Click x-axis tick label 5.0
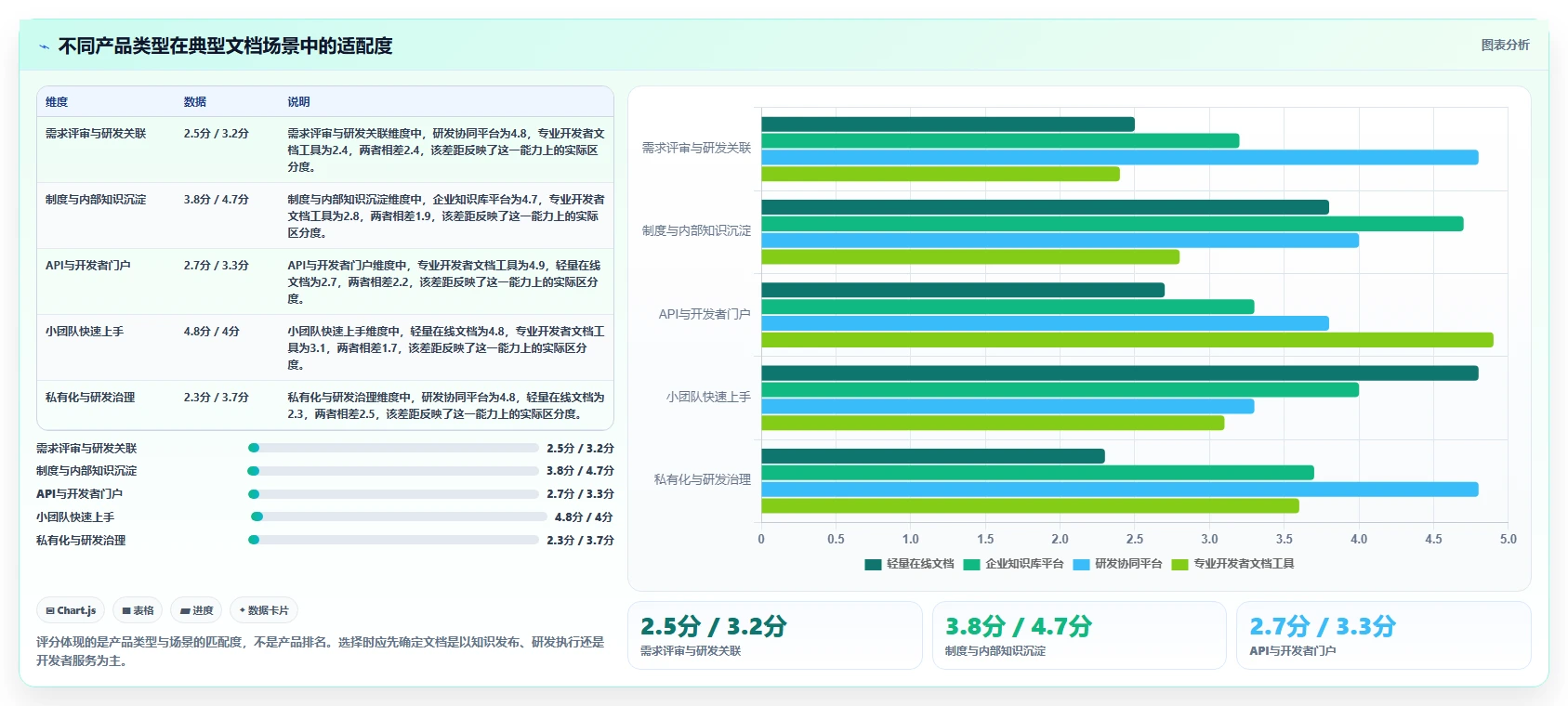This screenshot has height=706, width=1568. click(1508, 539)
